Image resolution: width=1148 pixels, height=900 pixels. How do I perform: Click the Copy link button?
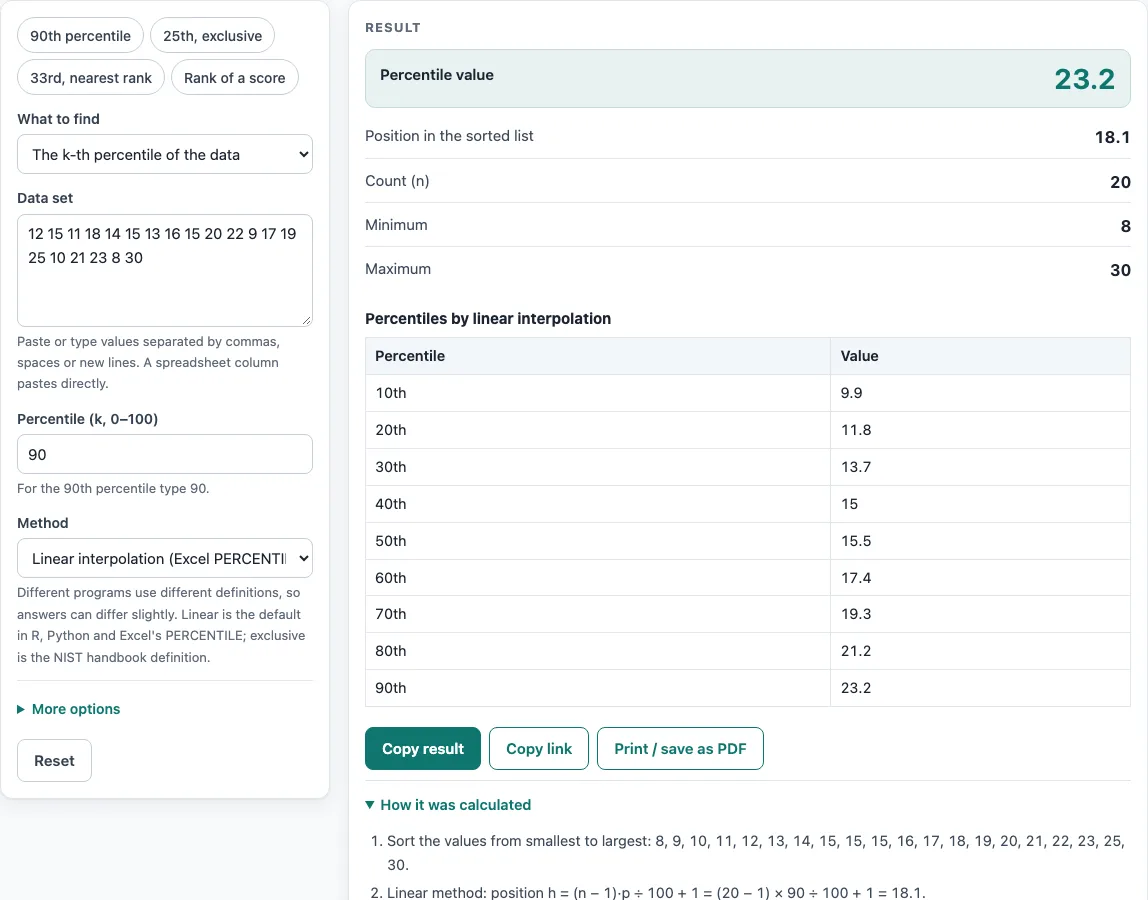(539, 748)
